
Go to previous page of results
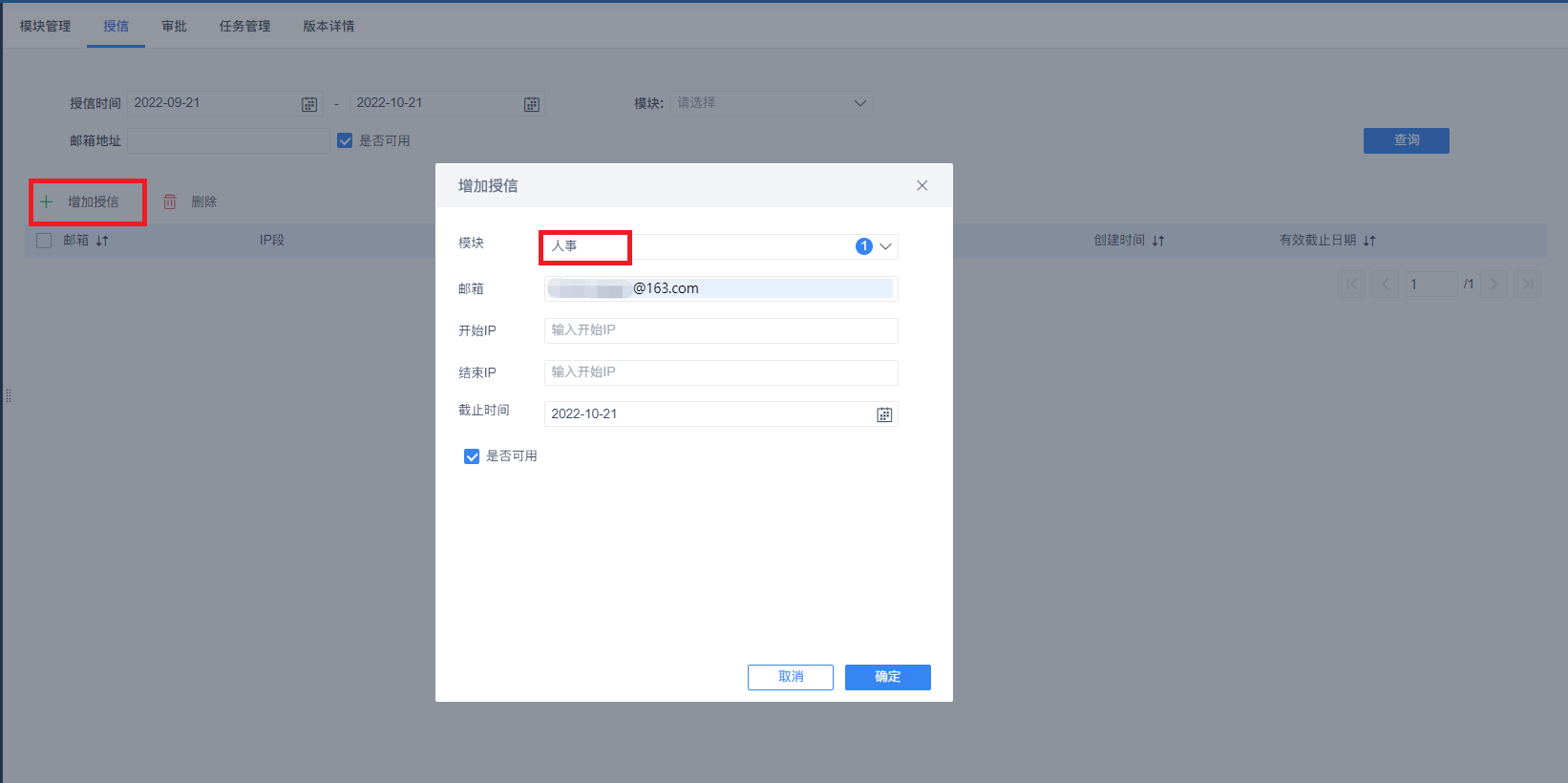tap(1386, 284)
